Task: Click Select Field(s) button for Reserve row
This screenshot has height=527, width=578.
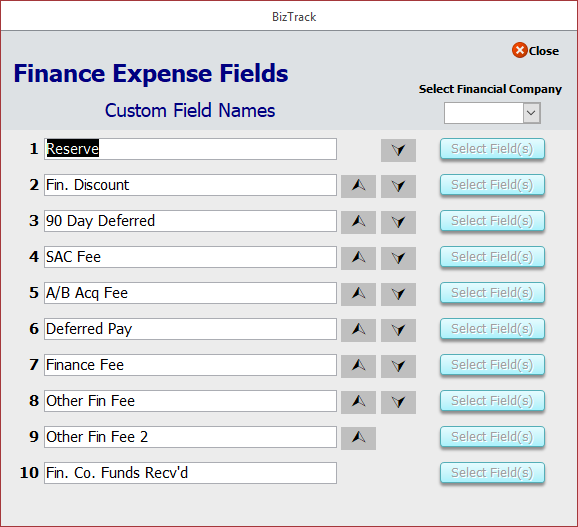Action: point(492,149)
